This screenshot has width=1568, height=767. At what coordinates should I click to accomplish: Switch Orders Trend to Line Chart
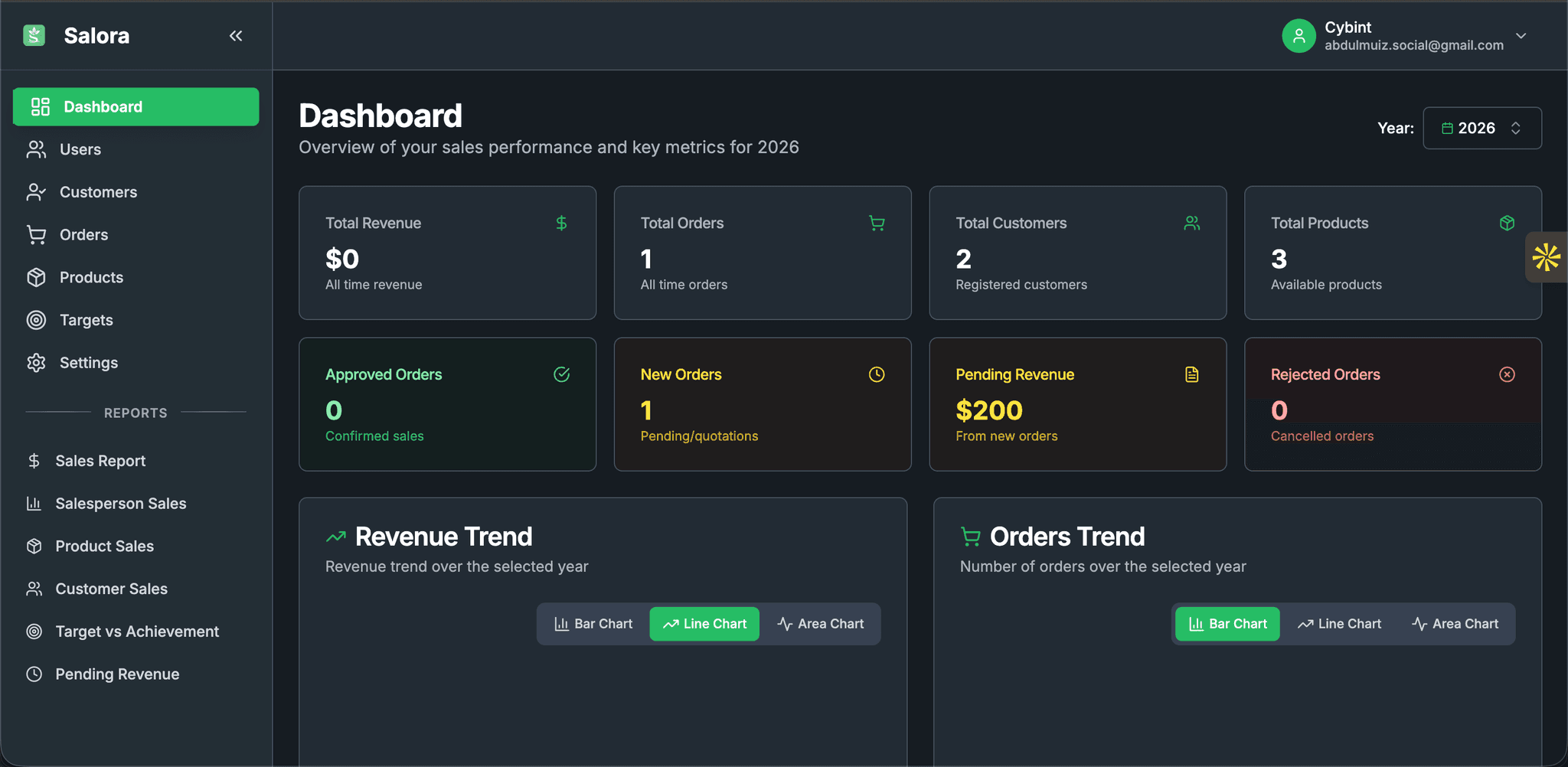pyautogui.click(x=1339, y=624)
